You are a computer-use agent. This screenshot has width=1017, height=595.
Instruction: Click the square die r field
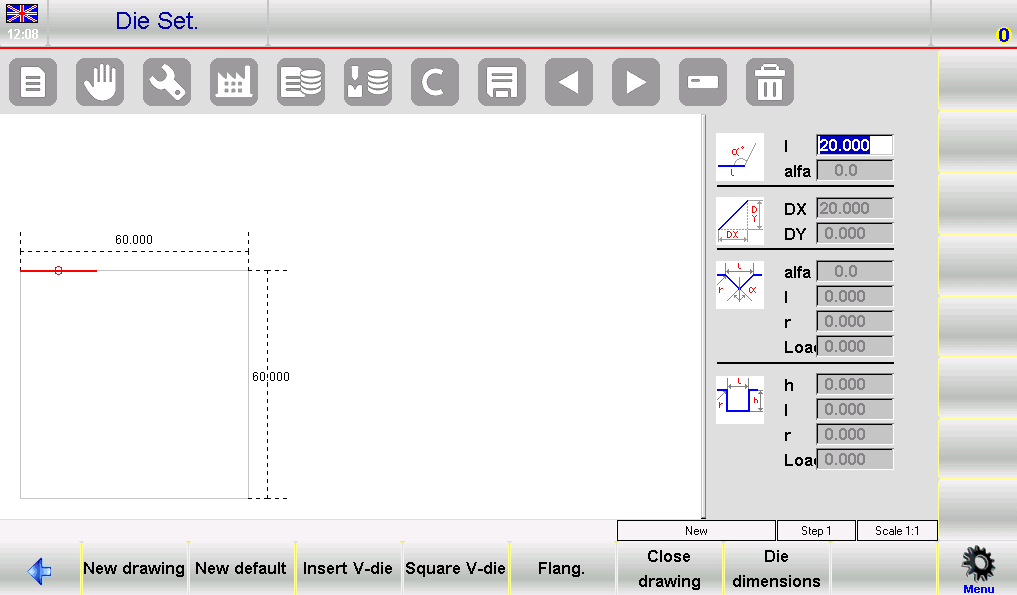855,434
